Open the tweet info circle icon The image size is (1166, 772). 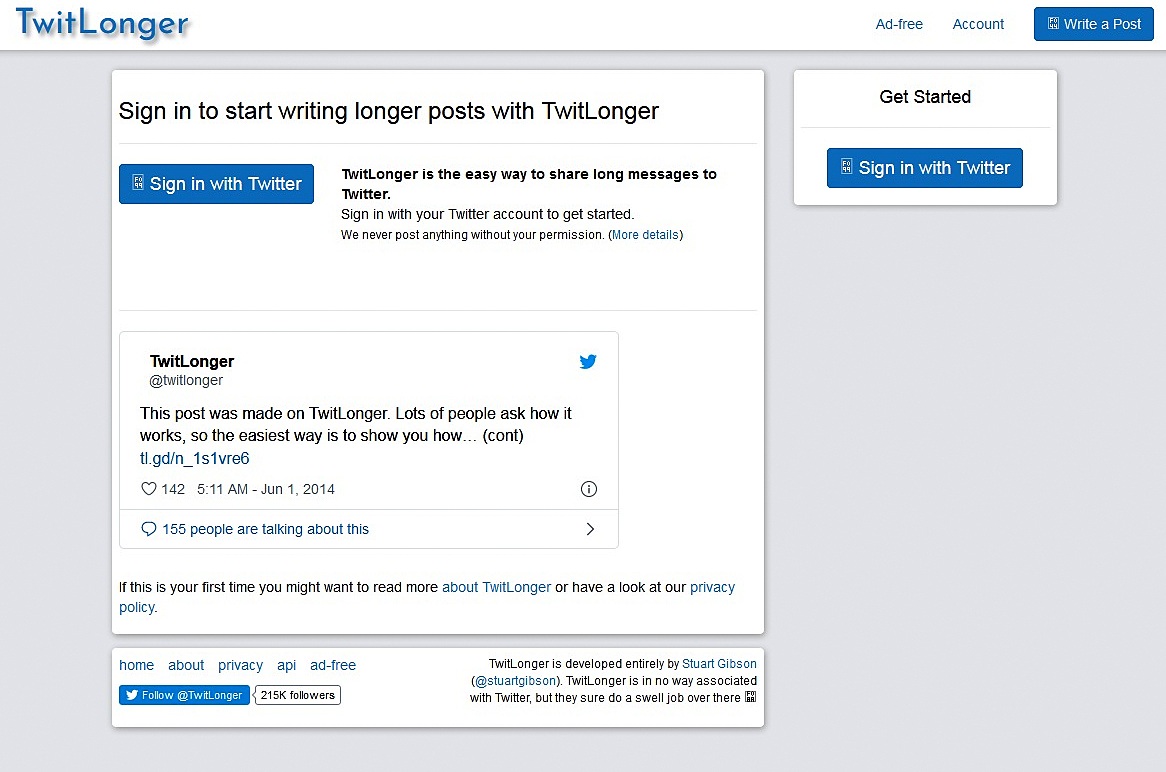pos(588,489)
